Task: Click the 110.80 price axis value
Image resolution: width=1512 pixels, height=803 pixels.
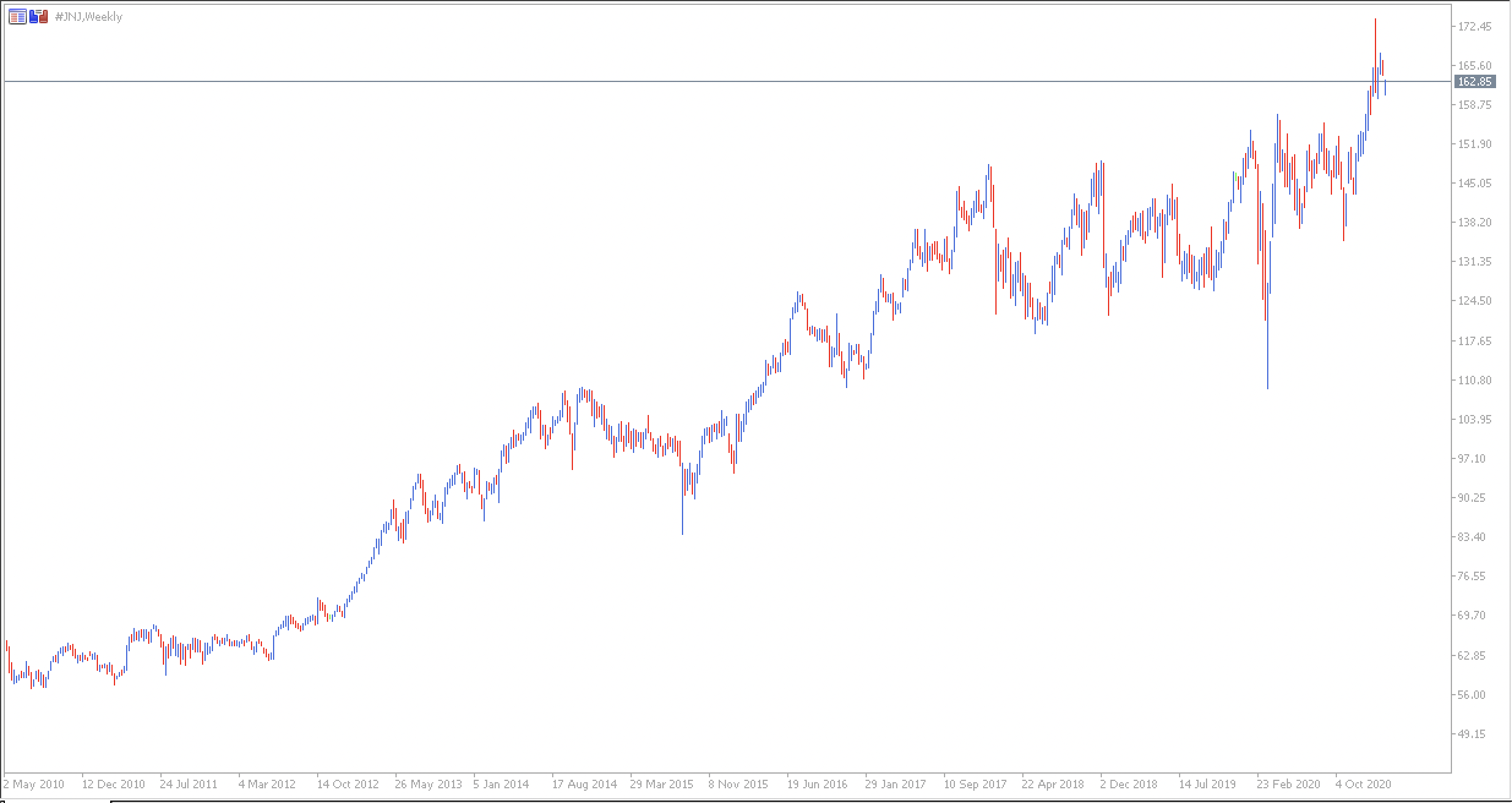Action: (x=1475, y=380)
